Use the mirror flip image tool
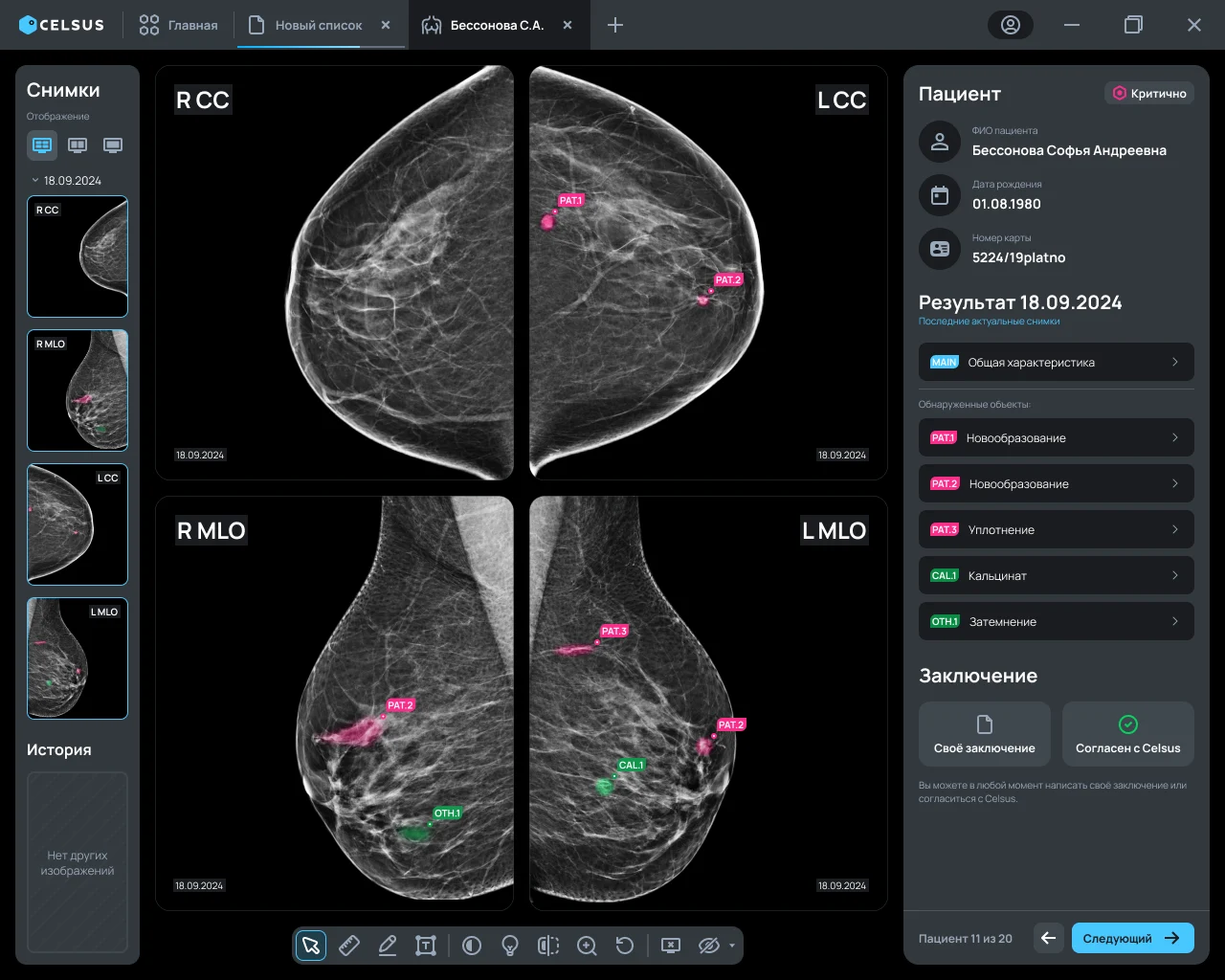This screenshot has width=1225, height=980. point(548,946)
